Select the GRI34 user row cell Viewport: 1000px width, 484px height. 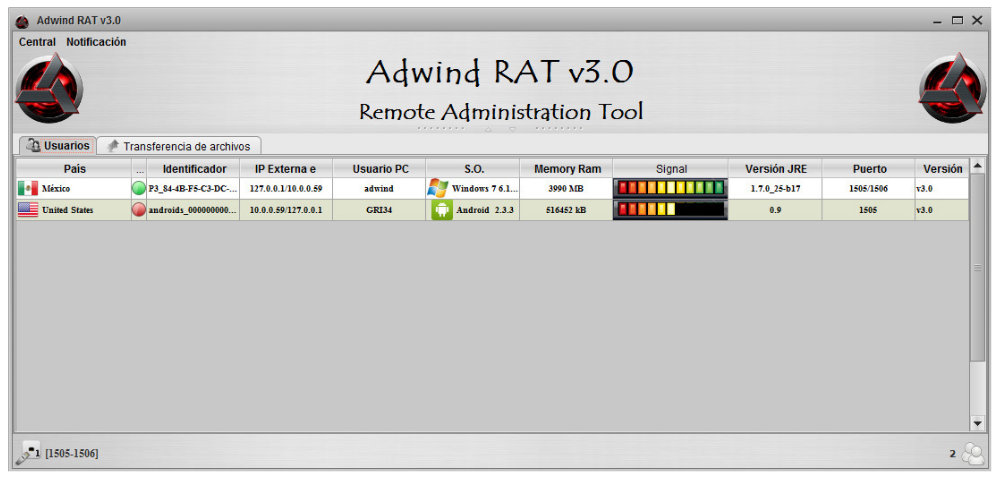(x=379, y=210)
